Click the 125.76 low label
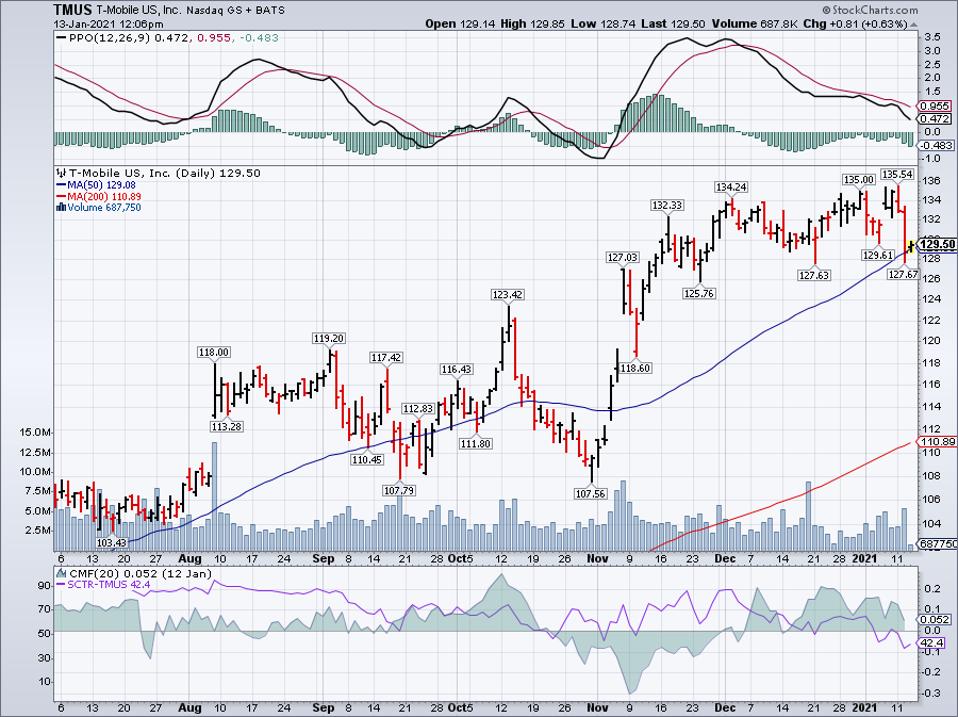958x717 pixels. tap(699, 294)
